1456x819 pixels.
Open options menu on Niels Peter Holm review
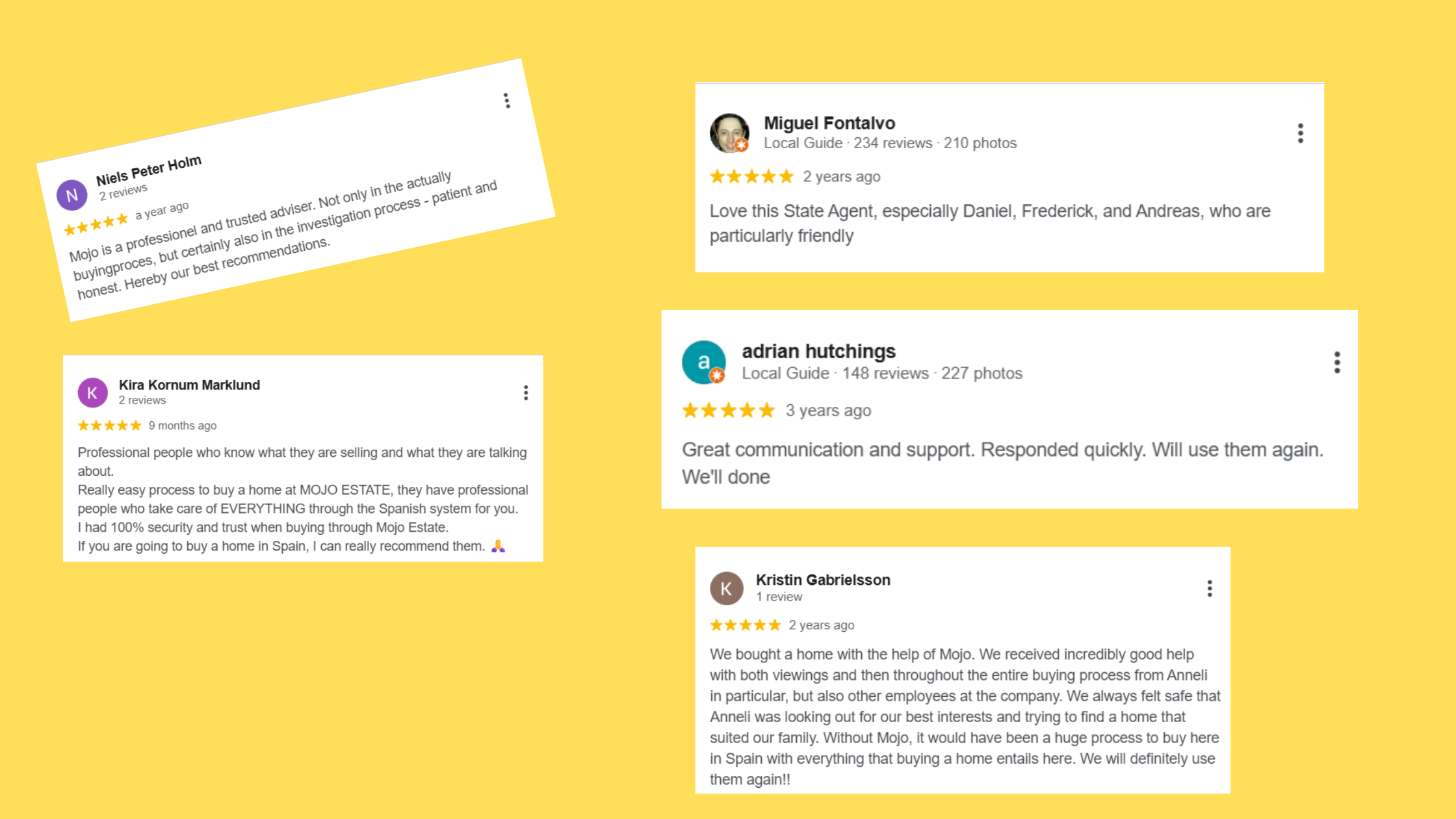pos(507,101)
